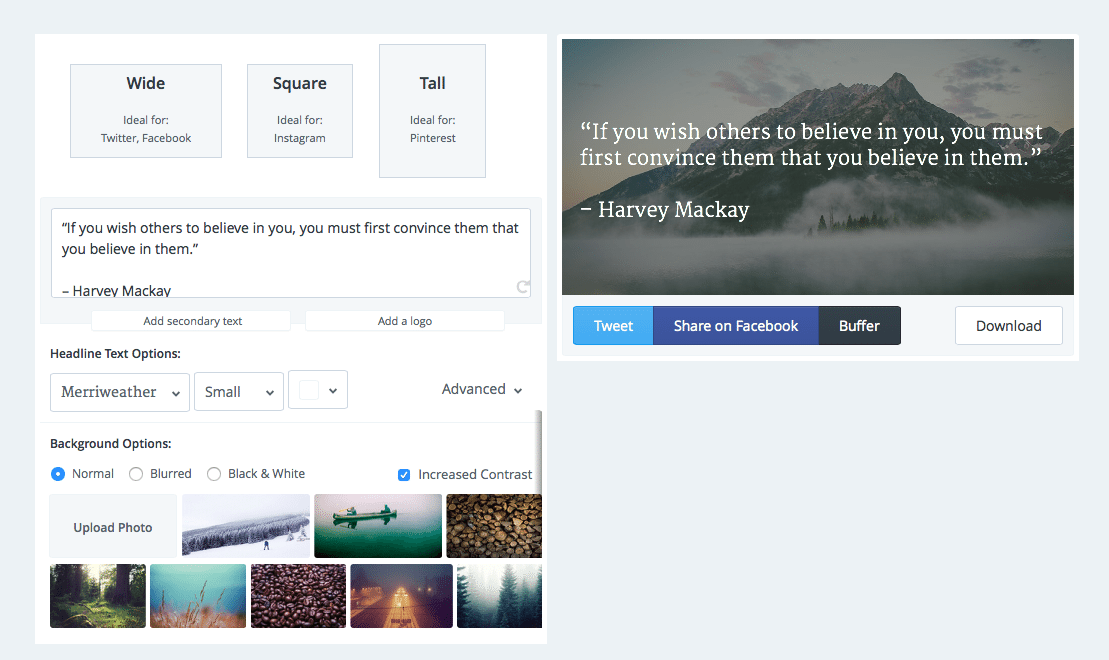Uncheck Increased Contrast

click(404, 475)
